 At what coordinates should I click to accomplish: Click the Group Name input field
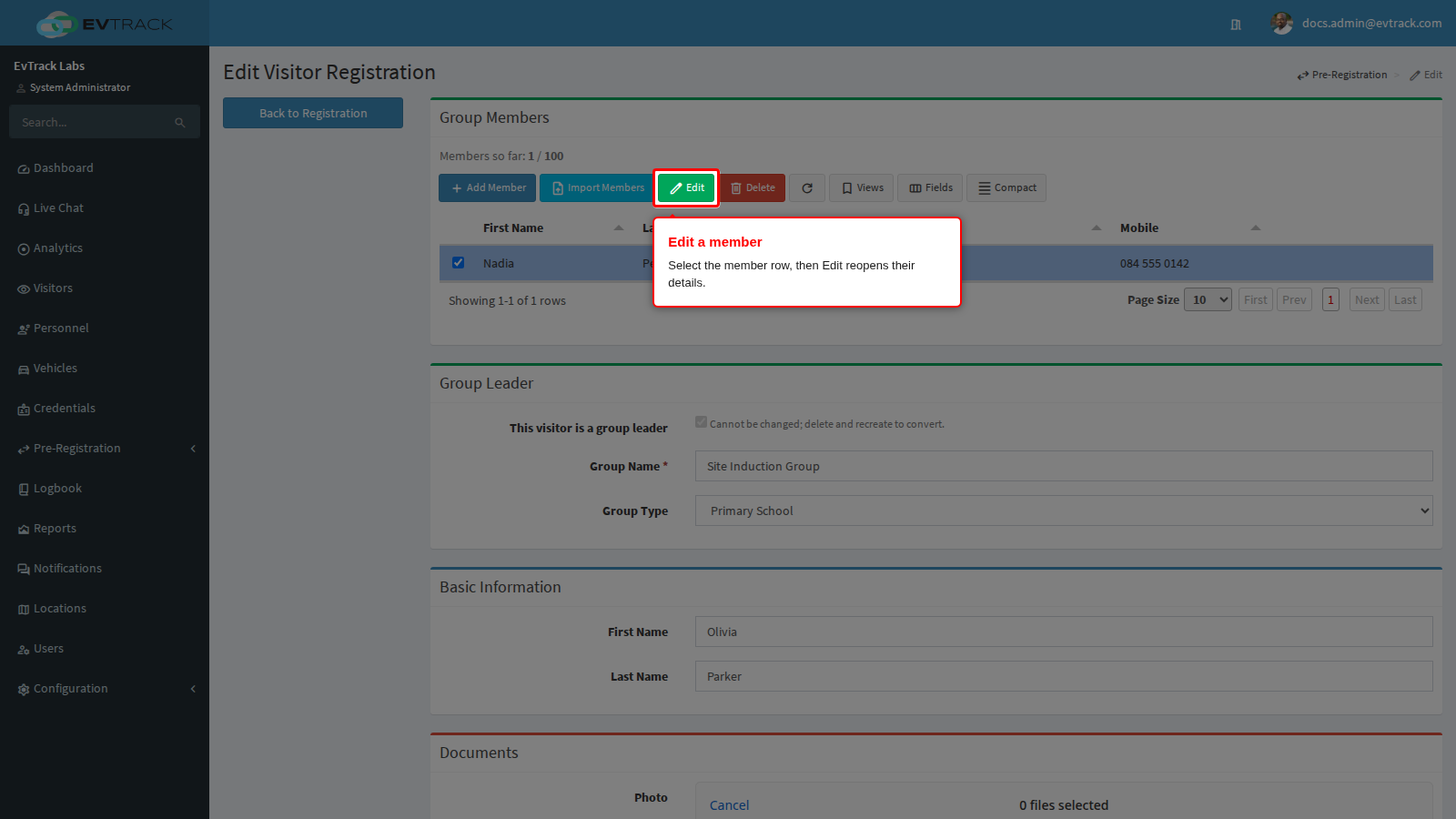[x=1064, y=466]
